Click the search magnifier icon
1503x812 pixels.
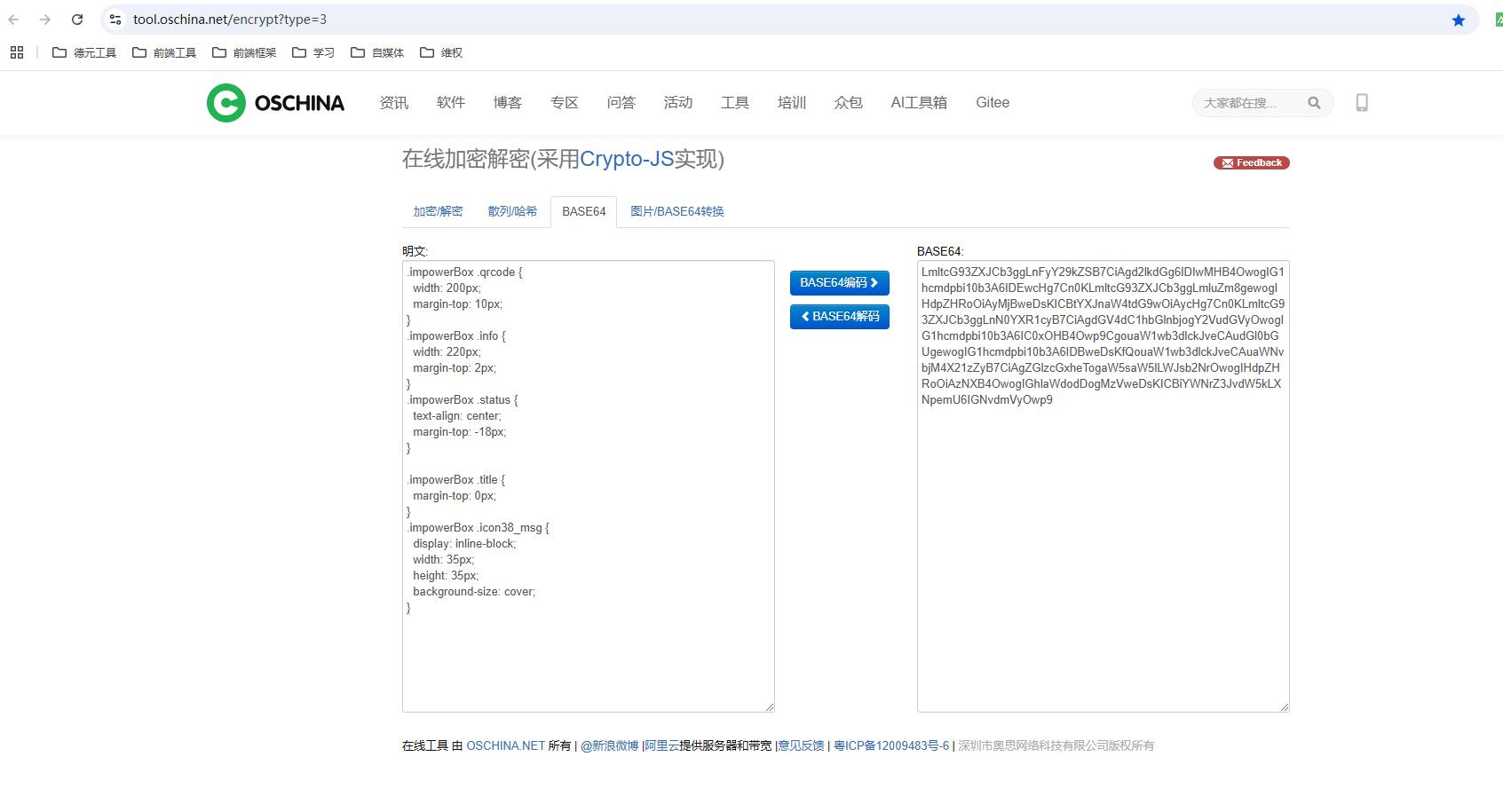pos(1315,103)
